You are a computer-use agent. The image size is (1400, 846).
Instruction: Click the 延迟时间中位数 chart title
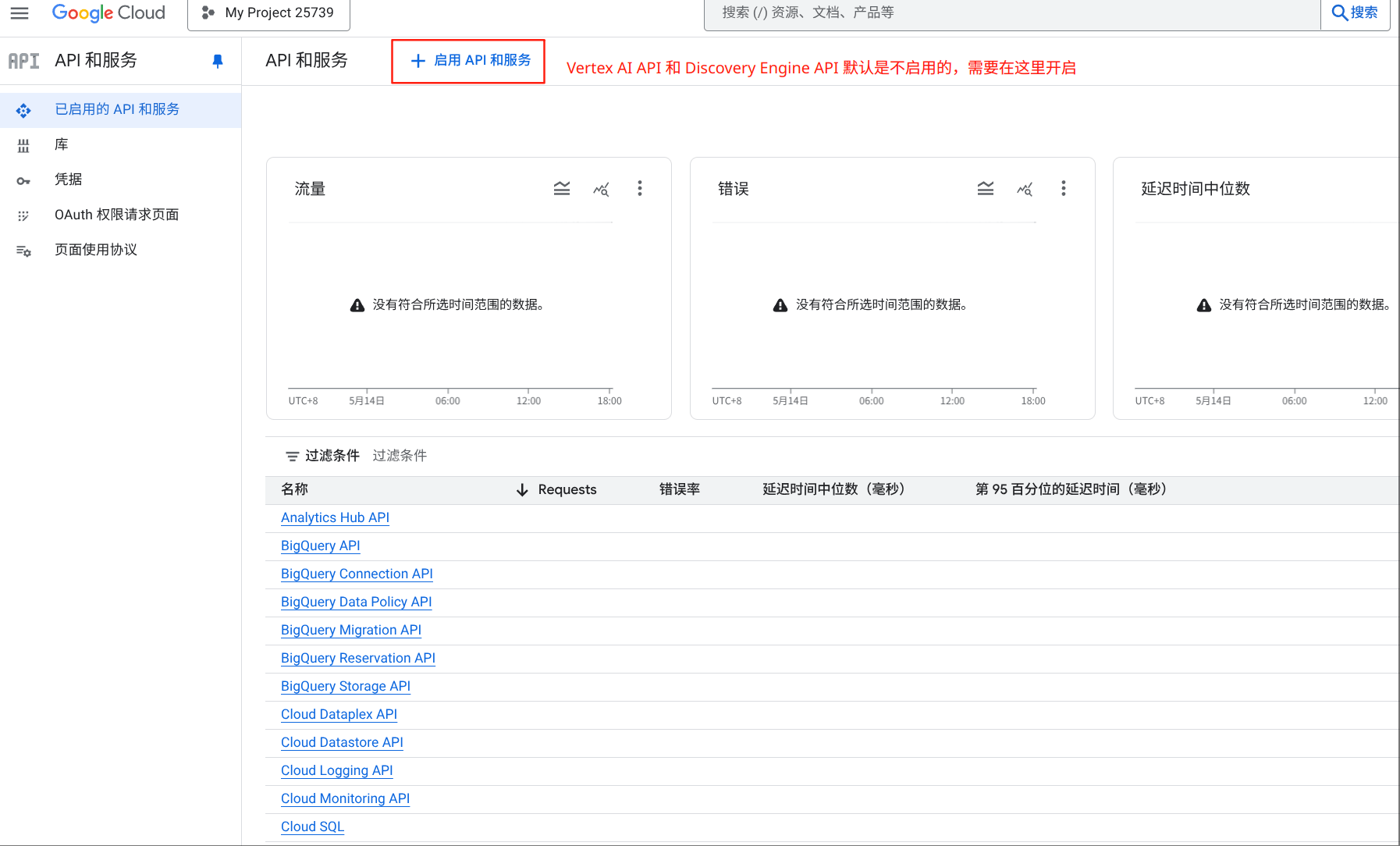click(1196, 189)
